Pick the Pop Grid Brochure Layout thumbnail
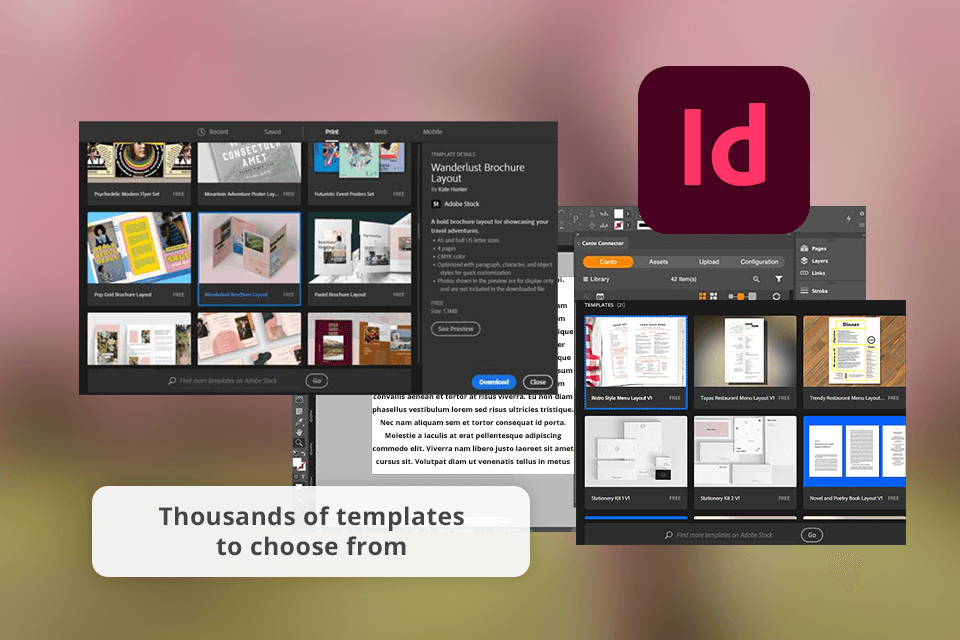 pyautogui.click(x=139, y=248)
